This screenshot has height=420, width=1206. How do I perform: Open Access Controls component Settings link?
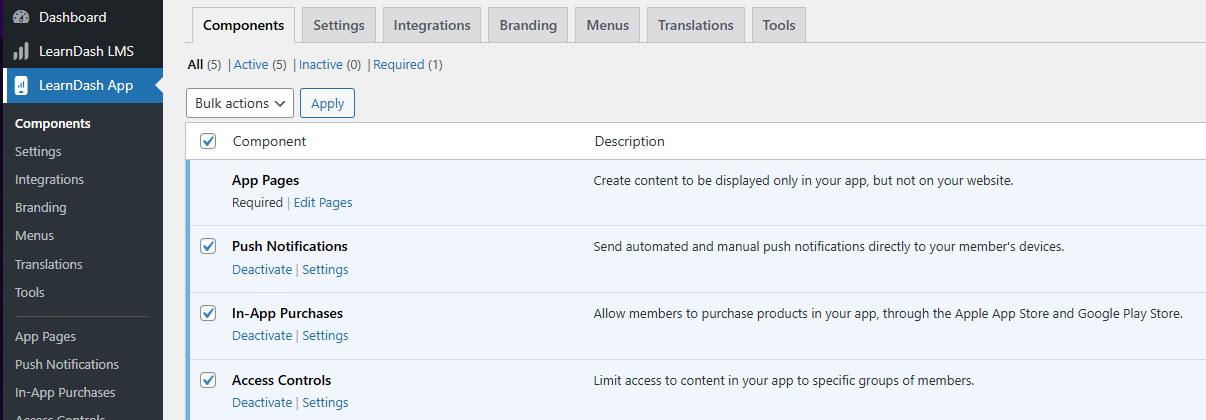[x=325, y=403]
